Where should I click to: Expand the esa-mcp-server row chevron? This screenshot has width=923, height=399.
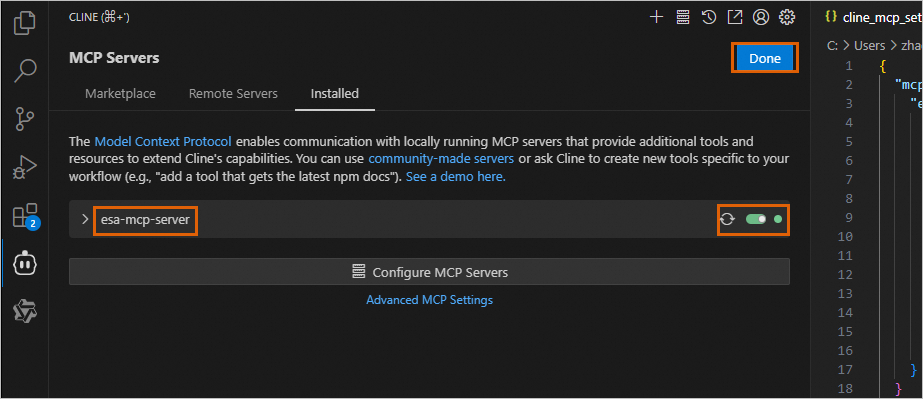pos(85,219)
